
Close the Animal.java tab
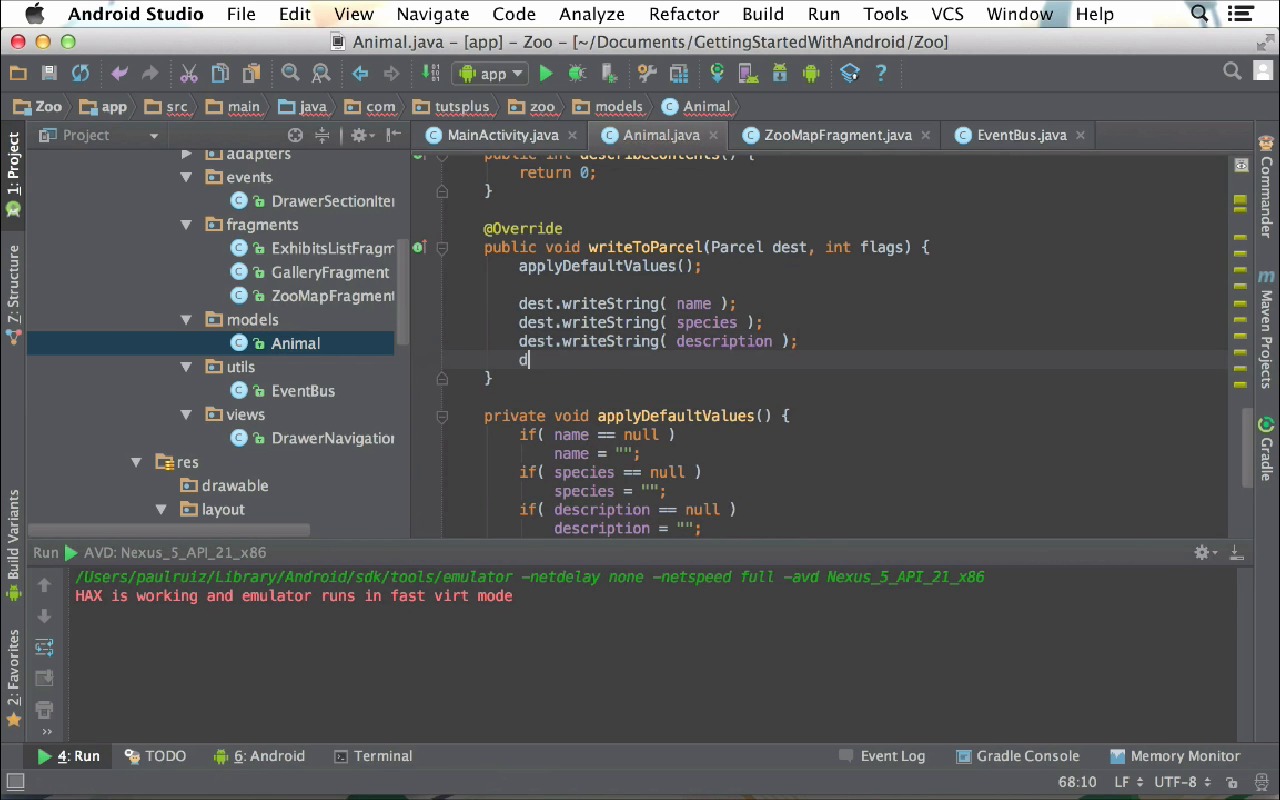coord(713,136)
